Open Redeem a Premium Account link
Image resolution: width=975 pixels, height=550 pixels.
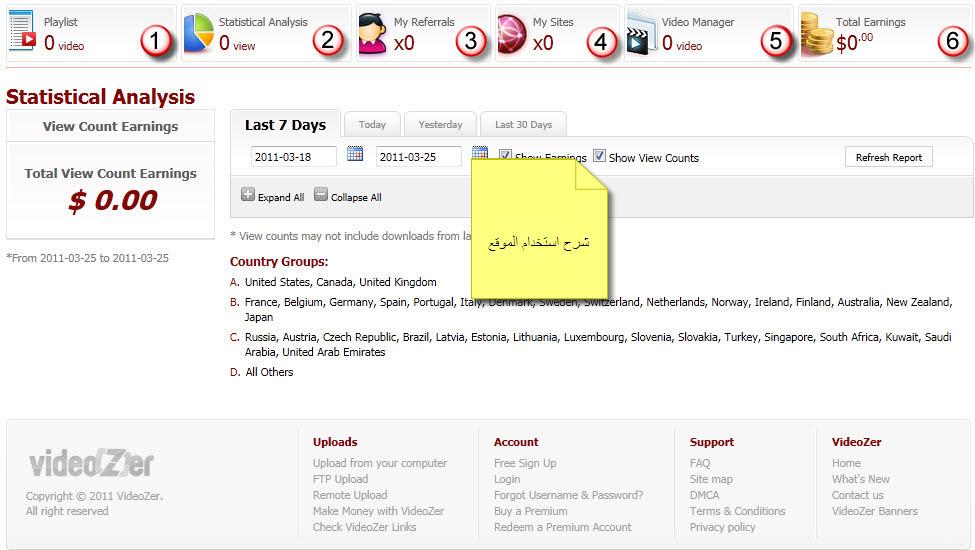point(563,527)
